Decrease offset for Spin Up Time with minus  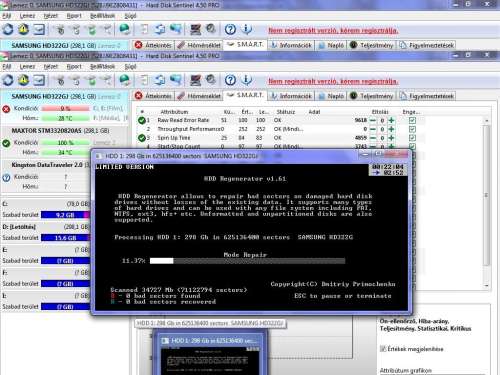[373, 138]
